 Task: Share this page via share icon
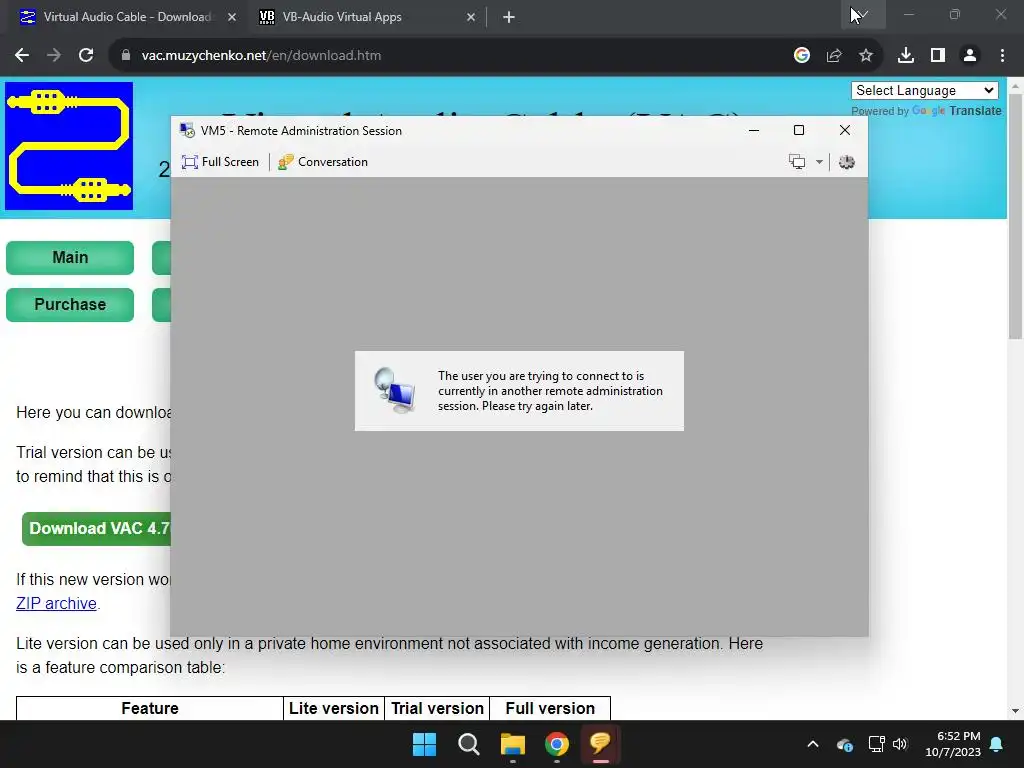pos(834,56)
